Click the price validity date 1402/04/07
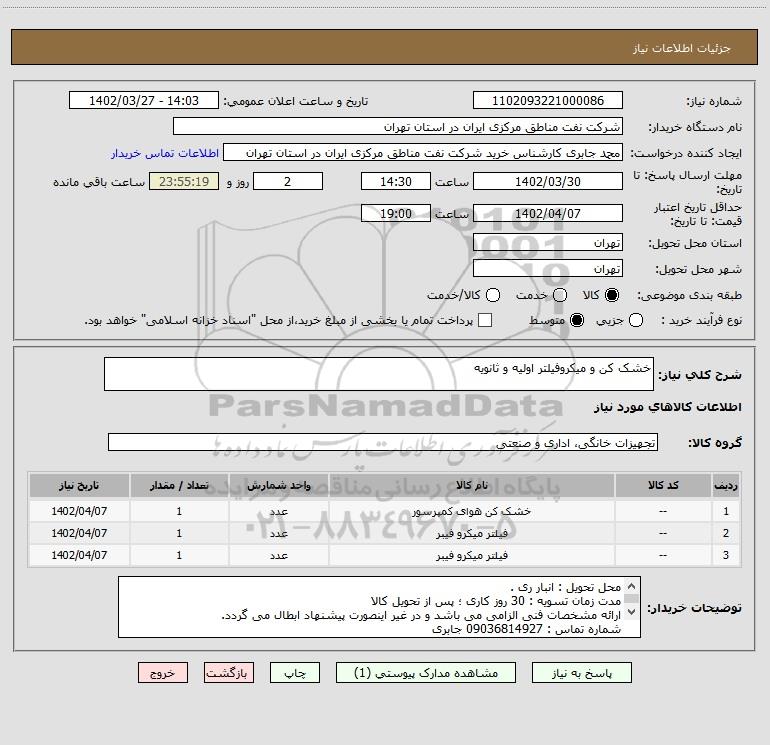Screen dimensions: 770x745 click(548, 214)
